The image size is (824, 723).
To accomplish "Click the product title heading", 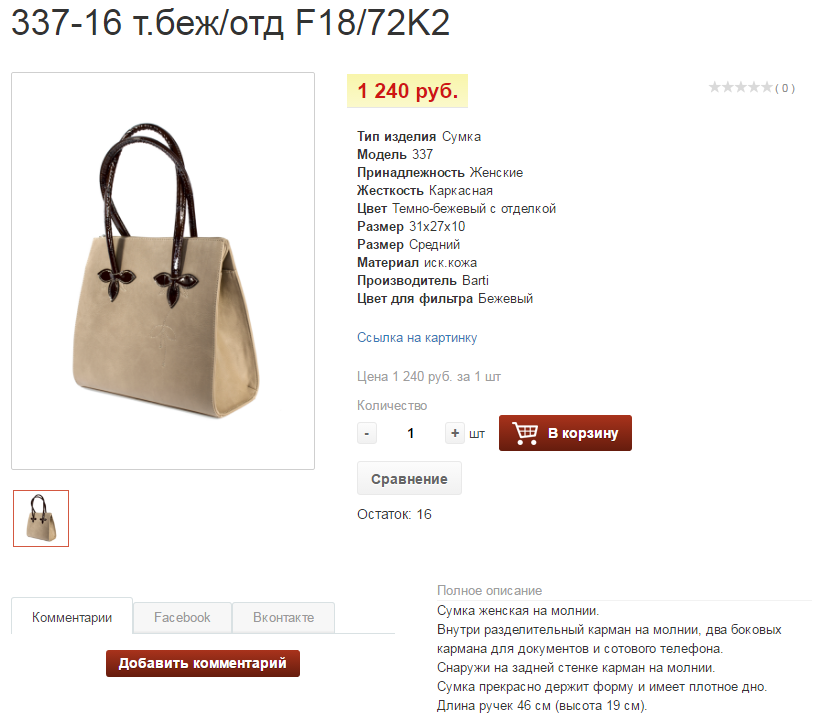I will 231,23.
